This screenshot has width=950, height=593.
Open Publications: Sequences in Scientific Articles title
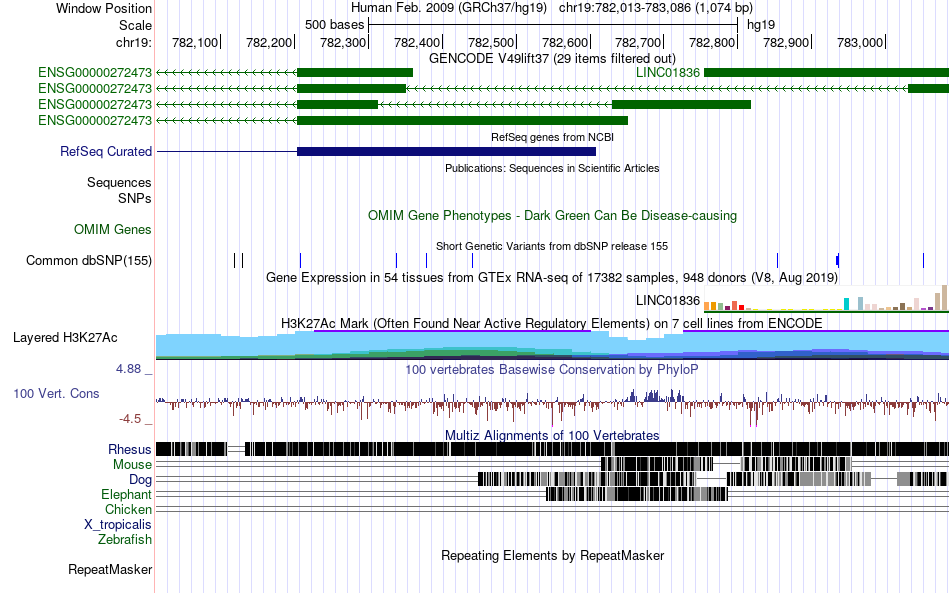(552, 168)
